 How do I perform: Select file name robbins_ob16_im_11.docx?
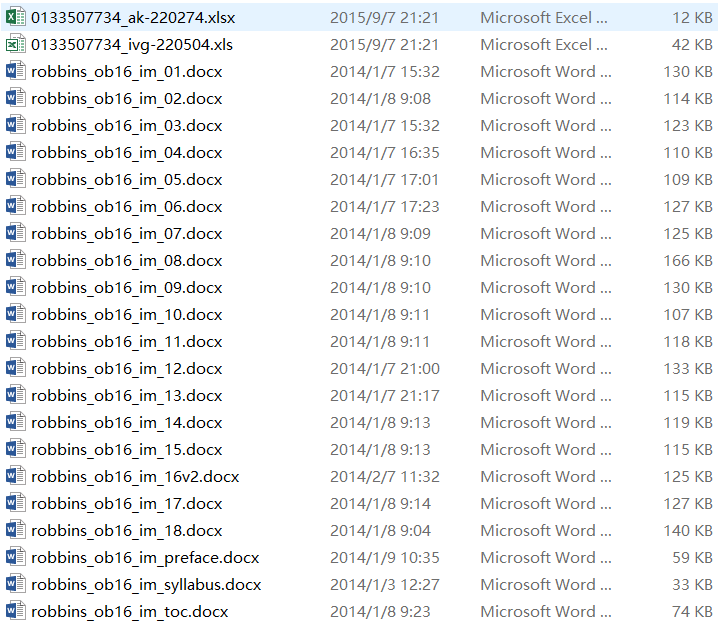[x=127, y=342]
